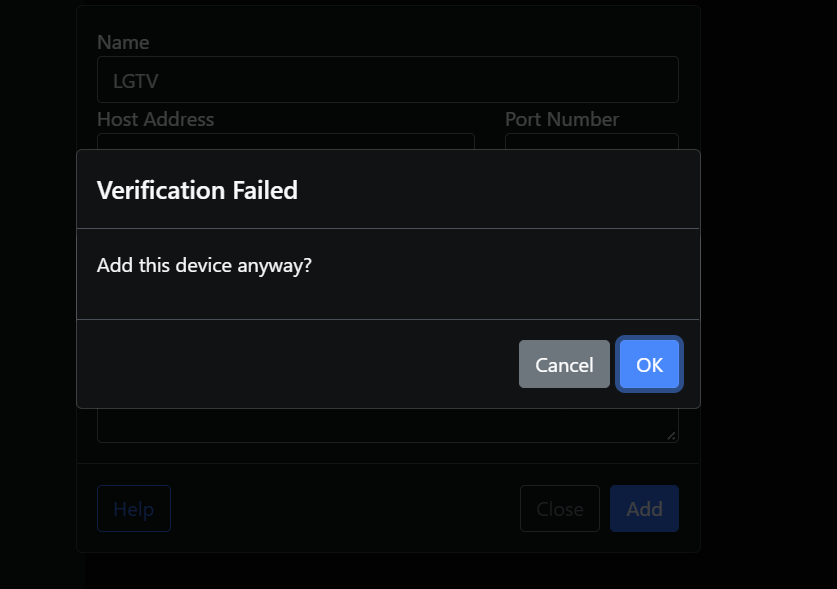837x589 pixels.
Task: Dismiss the verification prompt with Cancel
Action: coord(563,364)
